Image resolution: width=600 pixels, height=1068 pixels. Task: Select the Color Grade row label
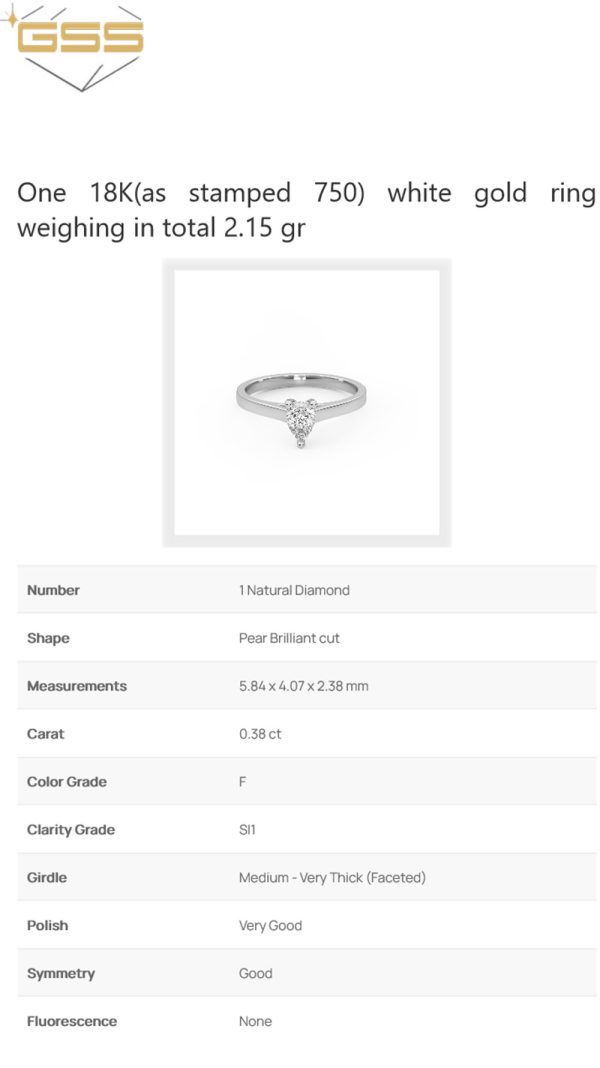[x=67, y=781]
